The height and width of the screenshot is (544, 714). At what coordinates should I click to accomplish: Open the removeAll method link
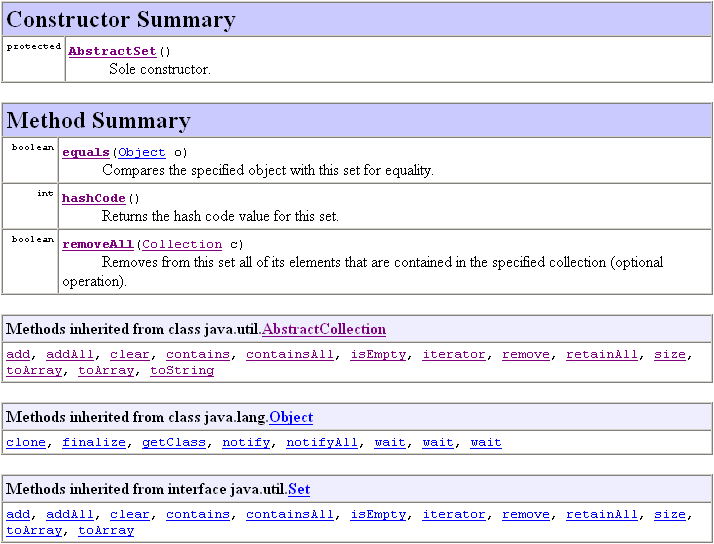tap(97, 244)
